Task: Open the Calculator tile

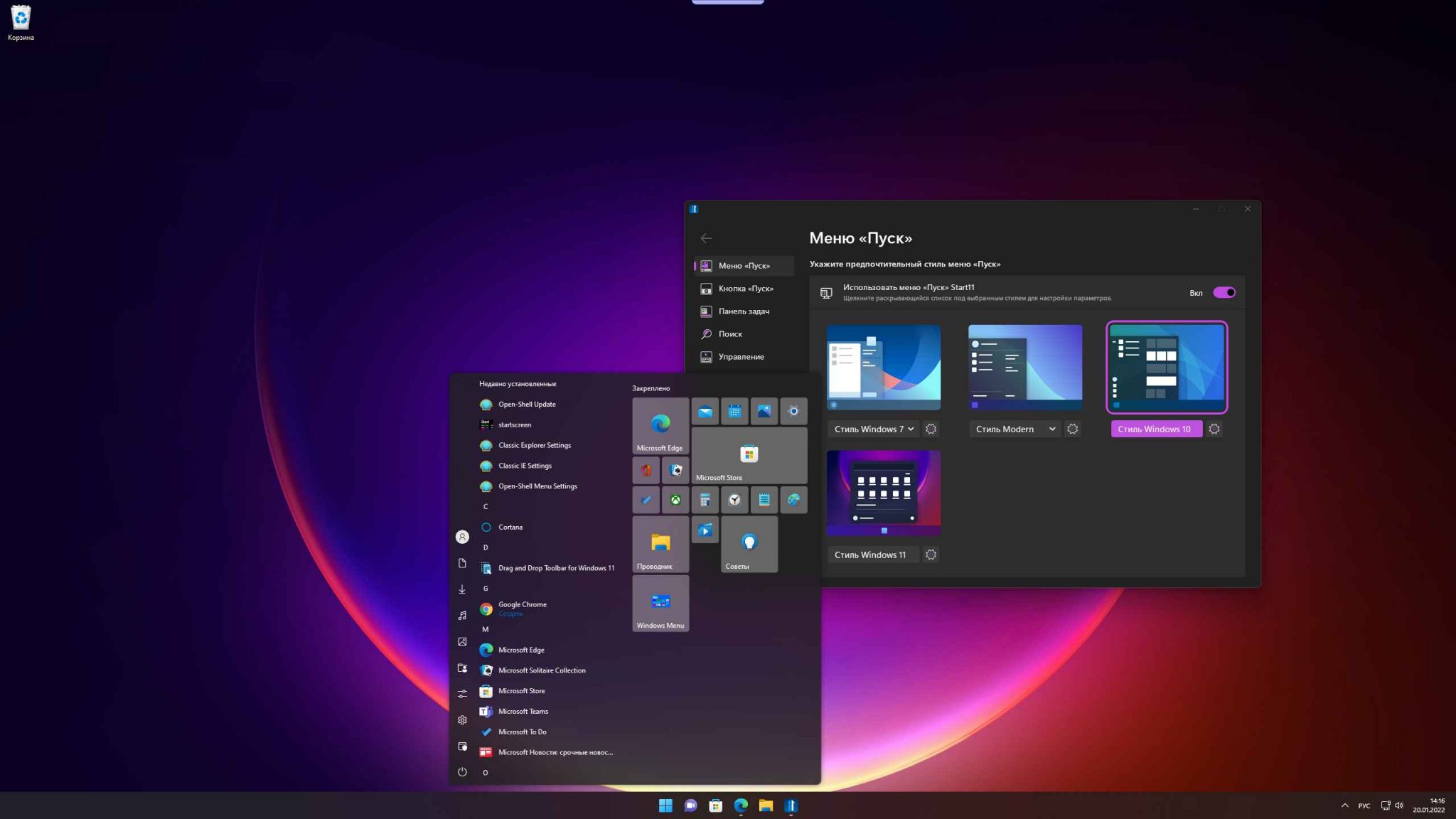Action: click(x=705, y=500)
